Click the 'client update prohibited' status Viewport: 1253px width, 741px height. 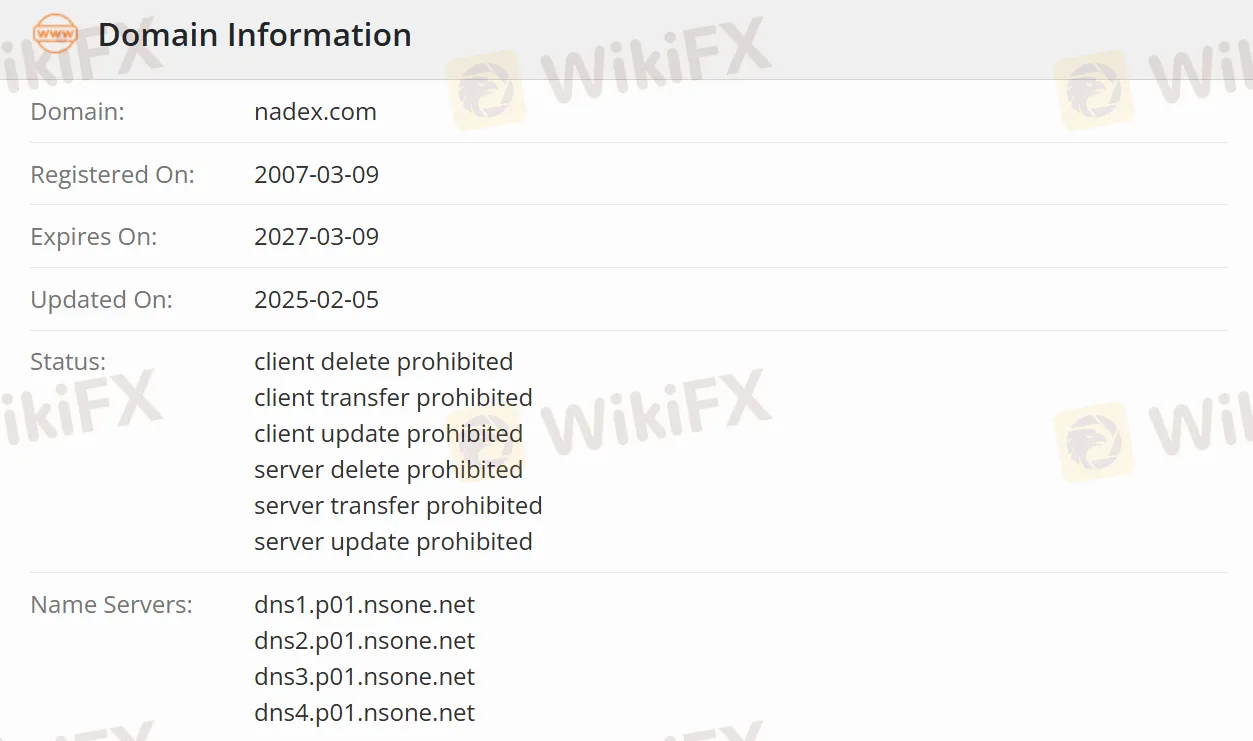click(388, 434)
